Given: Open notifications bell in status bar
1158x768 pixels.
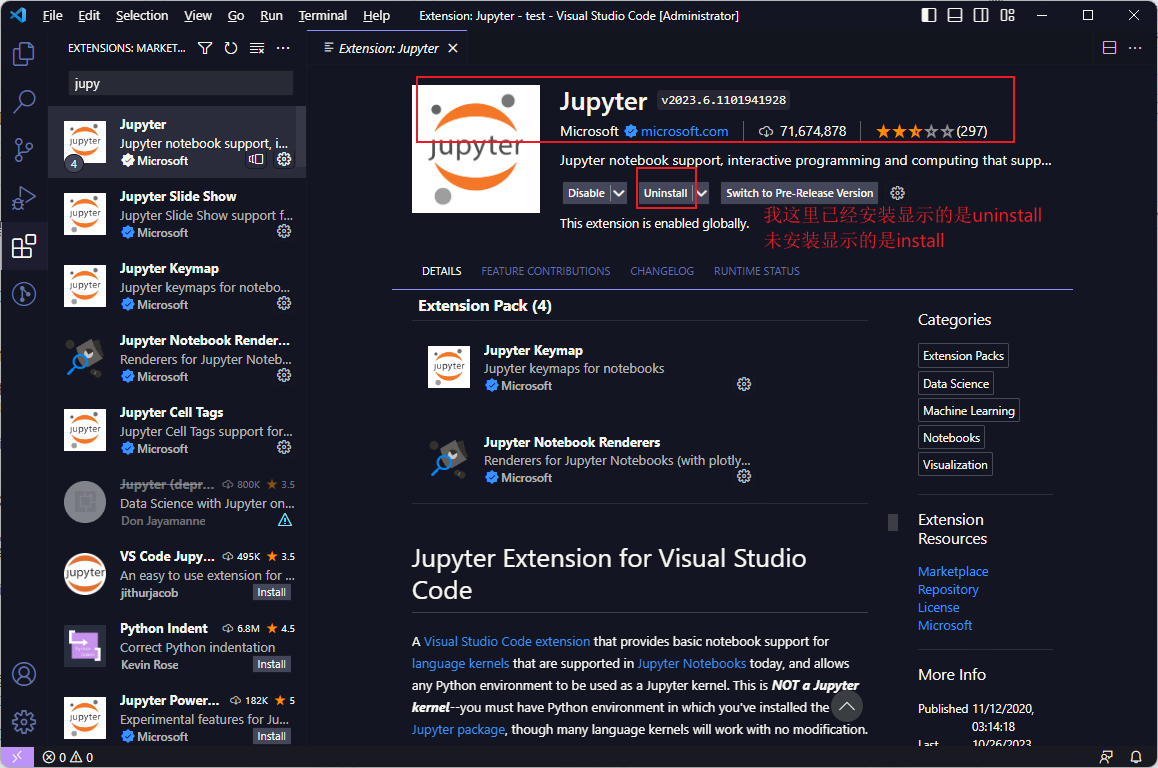Looking at the screenshot, I should 1136,757.
